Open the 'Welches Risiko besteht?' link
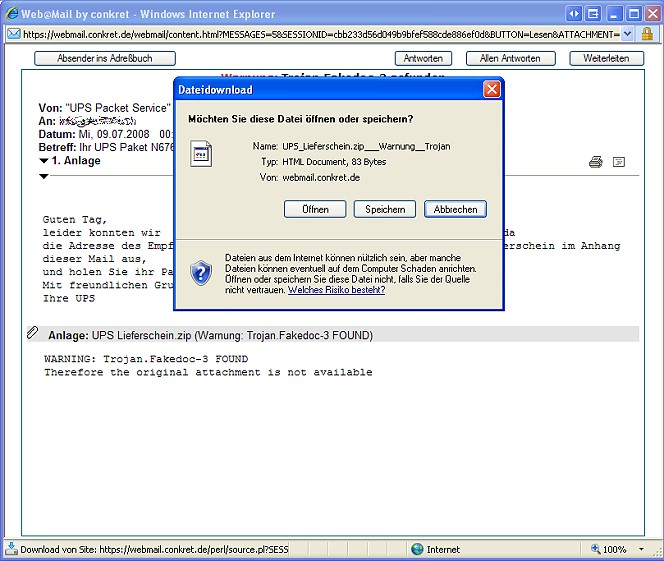664x561 pixels. click(x=336, y=290)
